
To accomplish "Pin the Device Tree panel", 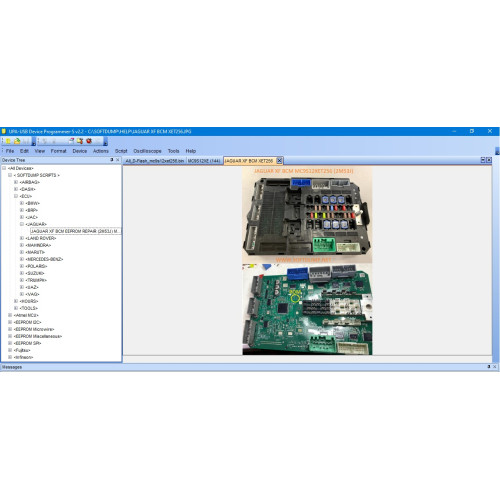I will point(112,160).
